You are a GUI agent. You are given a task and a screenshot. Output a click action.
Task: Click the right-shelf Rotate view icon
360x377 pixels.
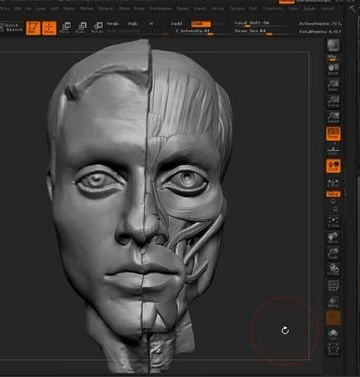pos(333,269)
